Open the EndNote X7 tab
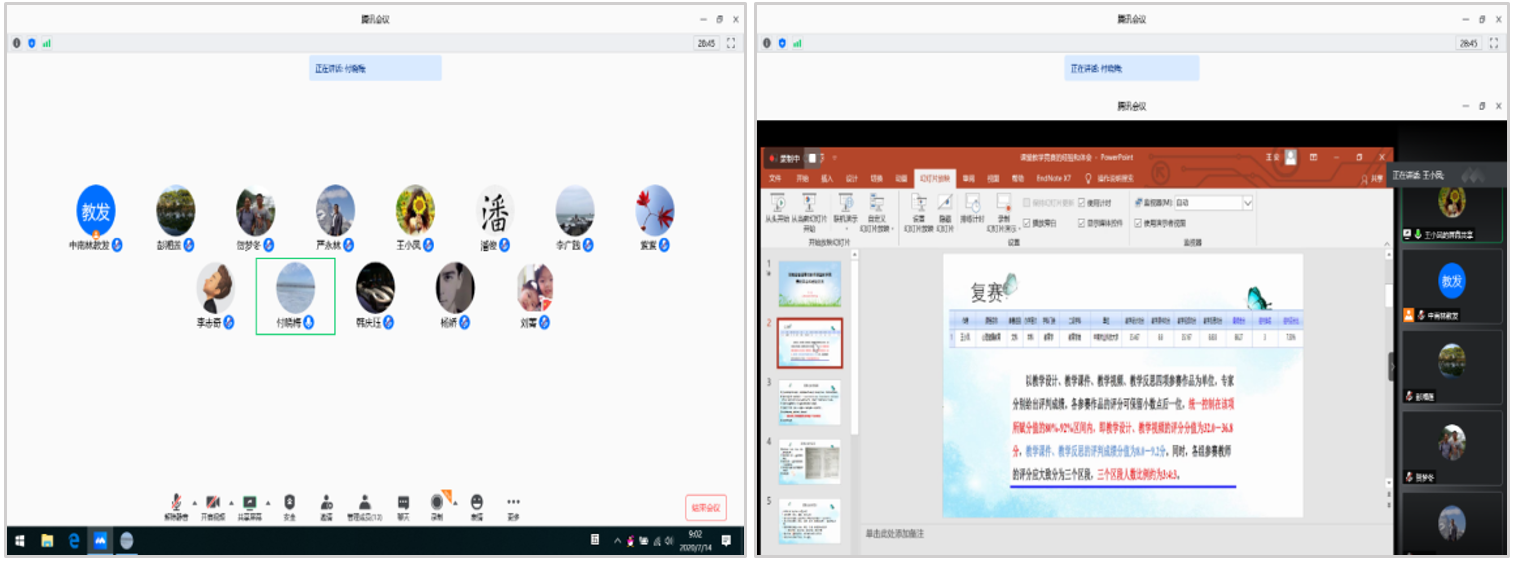 click(x=1054, y=178)
